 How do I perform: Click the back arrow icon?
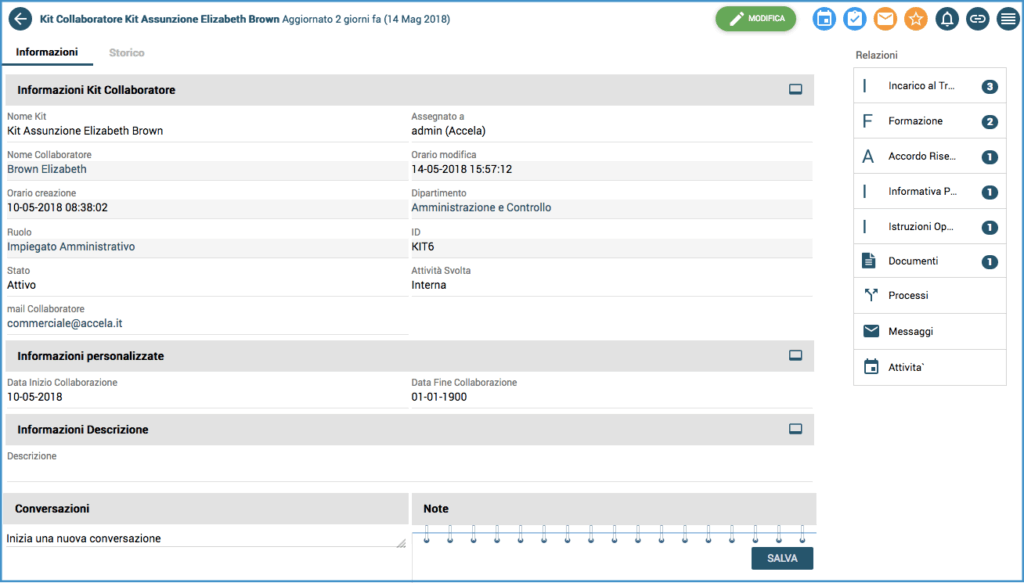(x=20, y=19)
